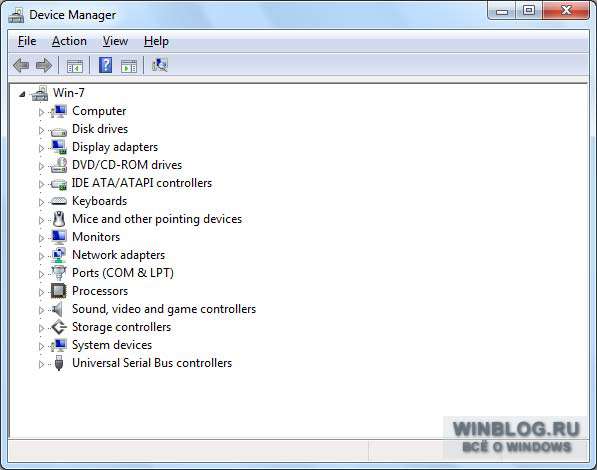The height and width of the screenshot is (470, 597).
Task: Expand Universal Serial Bus controllers
Action: pos(41,364)
